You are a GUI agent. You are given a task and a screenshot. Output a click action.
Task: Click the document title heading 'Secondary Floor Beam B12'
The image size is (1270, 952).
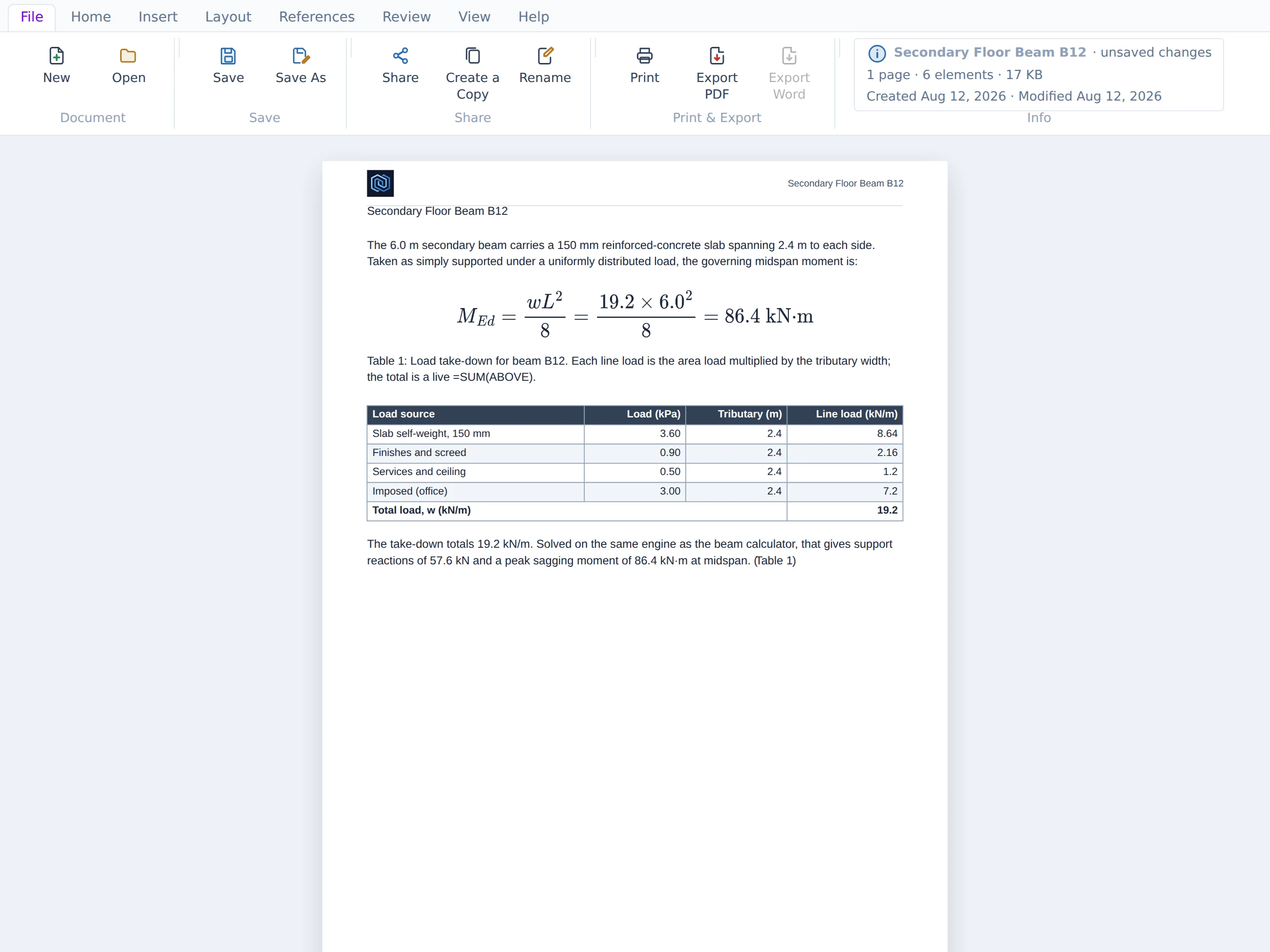437,211
